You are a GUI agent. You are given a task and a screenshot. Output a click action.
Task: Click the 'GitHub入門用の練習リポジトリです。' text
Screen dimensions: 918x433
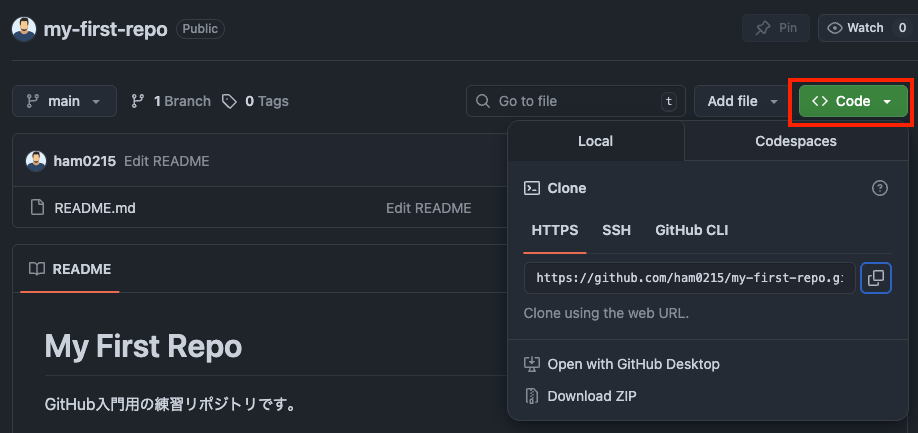[170, 404]
